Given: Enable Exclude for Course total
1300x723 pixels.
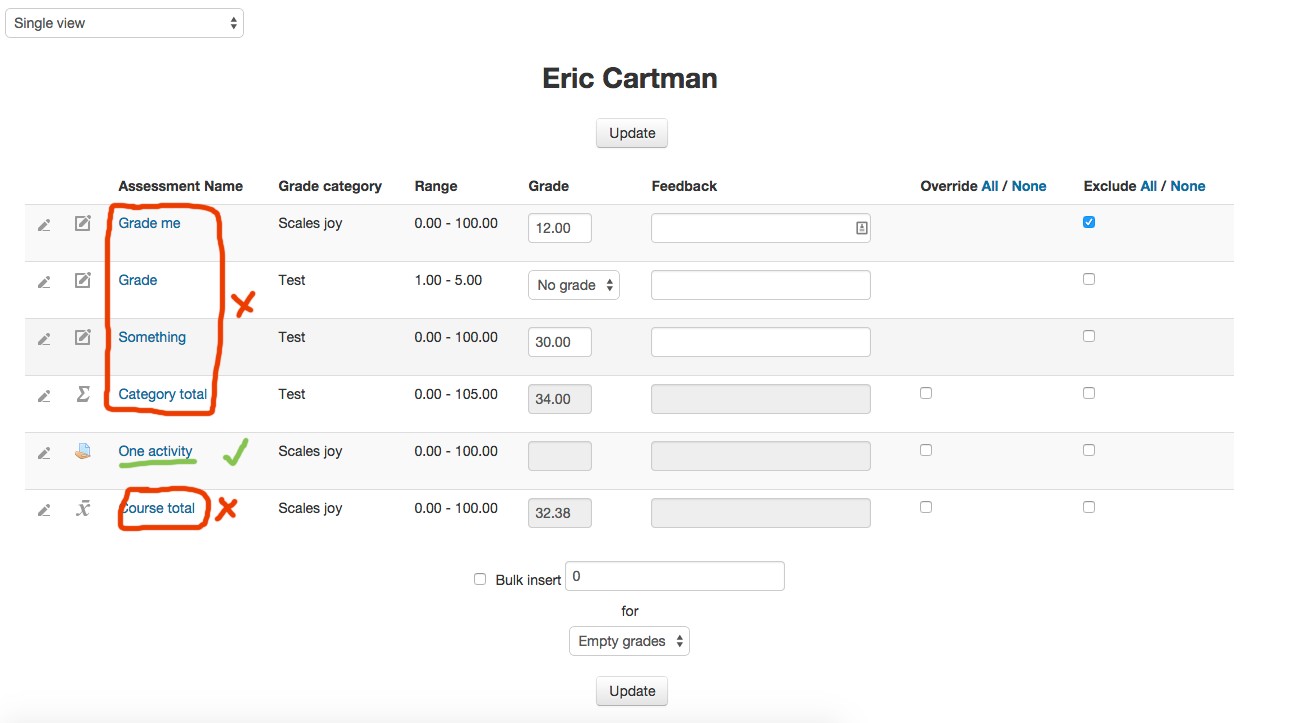Looking at the screenshot, I should (x=1089, y=507).
